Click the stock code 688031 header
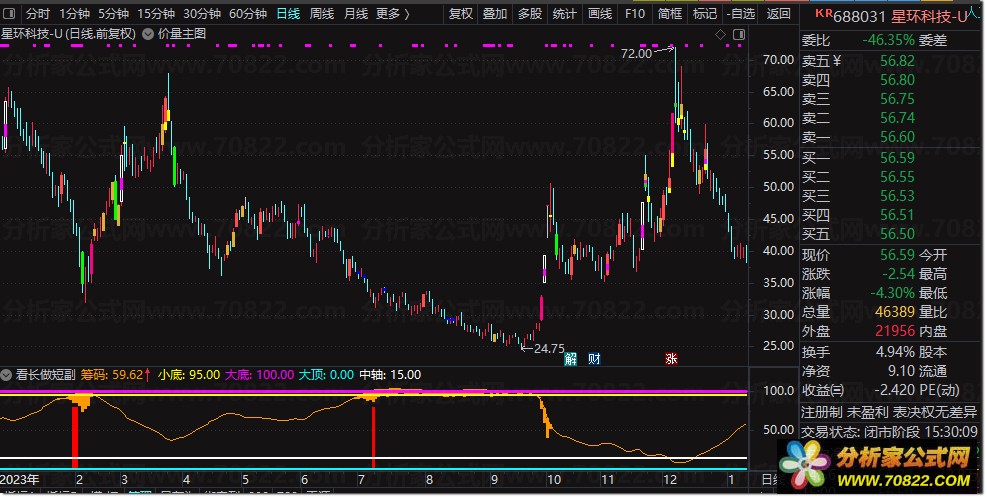 (859, 16)
